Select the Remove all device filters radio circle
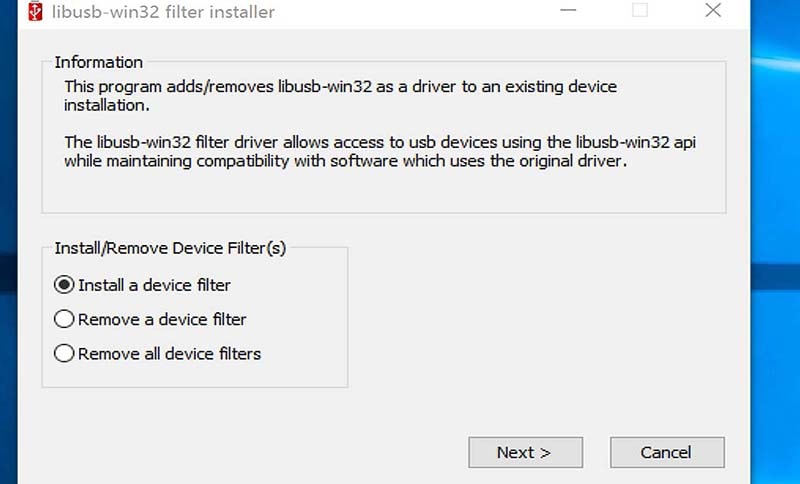The width and height of the screenshot is (800, 484). coord(64,353)
